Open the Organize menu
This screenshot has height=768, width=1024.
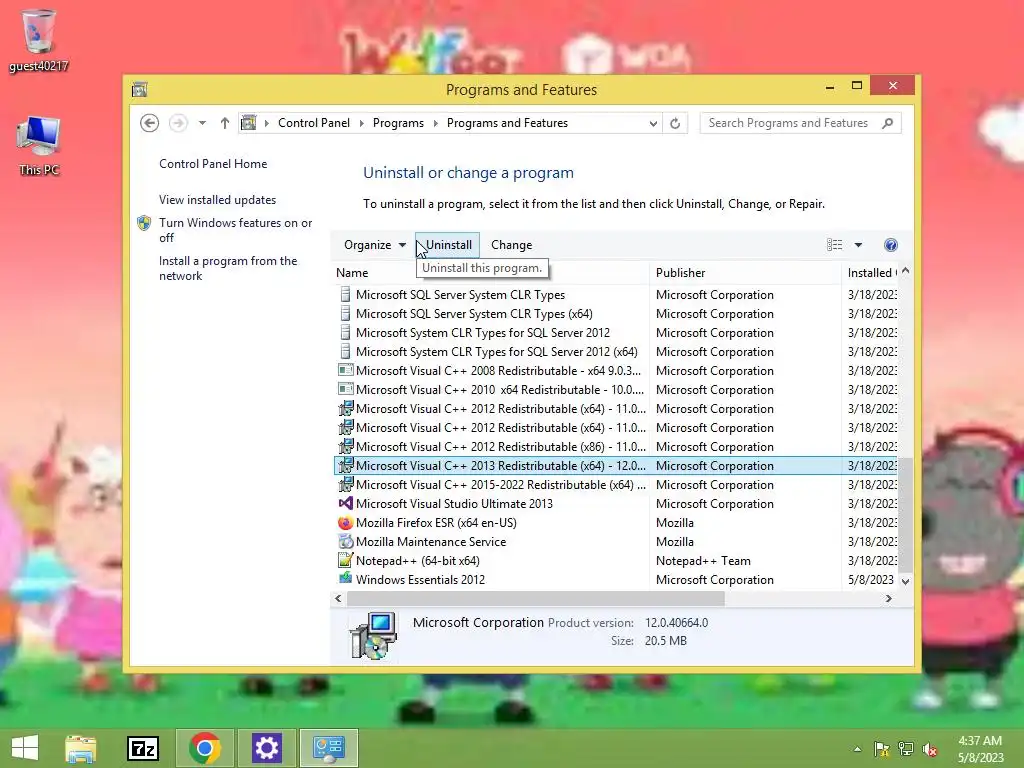(x=375, y=245)
